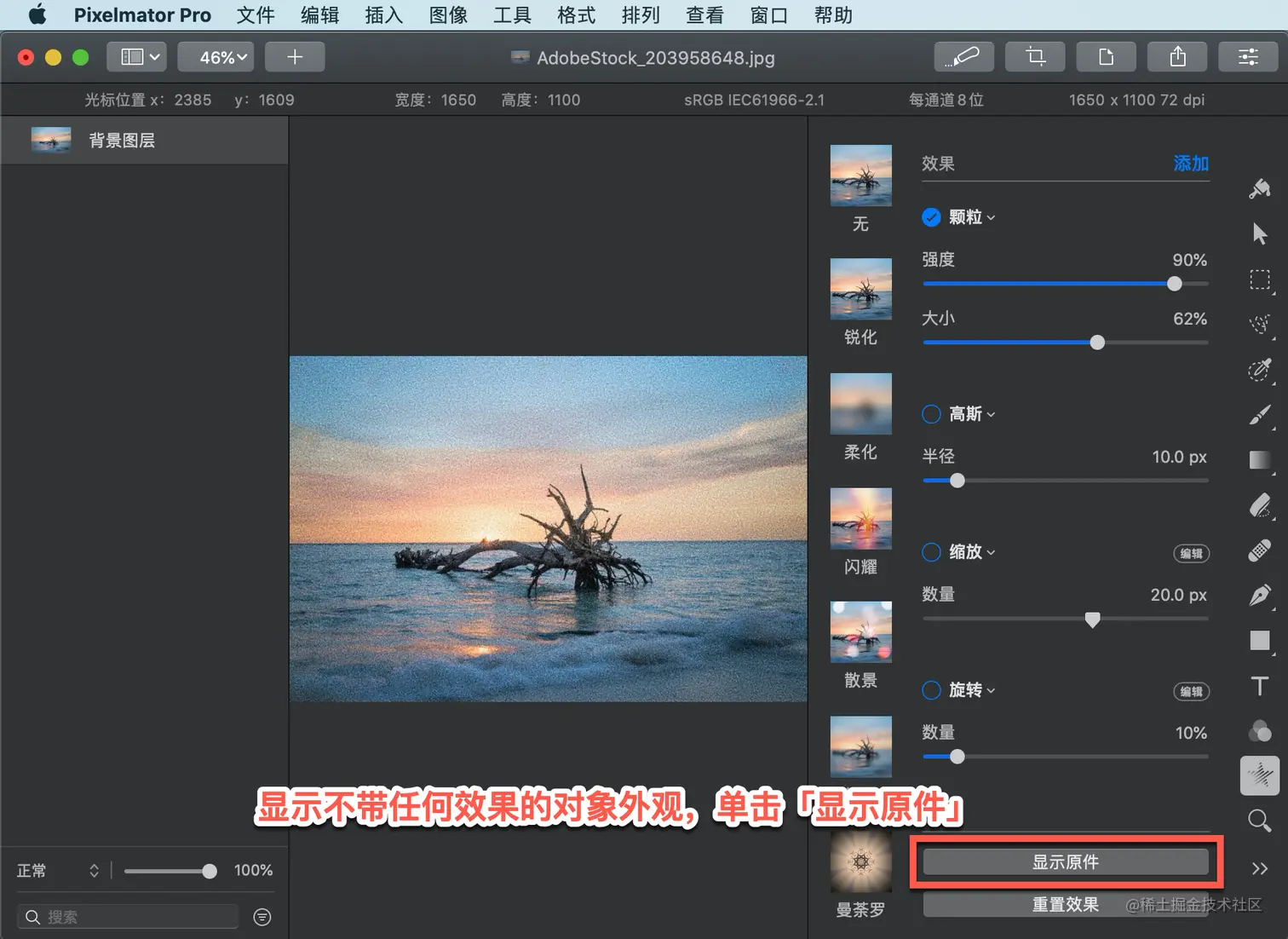
Task: Open the 文件 menu
Action: tap(256, 15)
